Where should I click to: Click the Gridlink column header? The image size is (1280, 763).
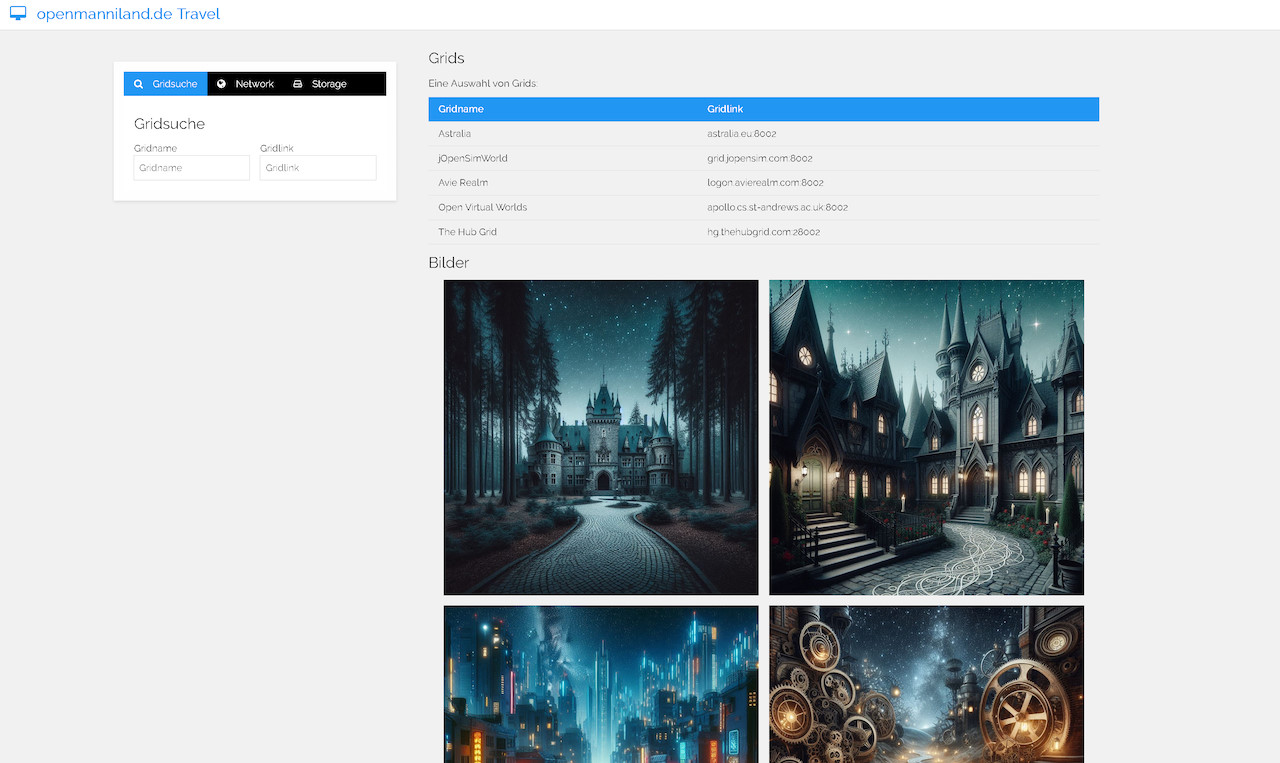(725, 109)
